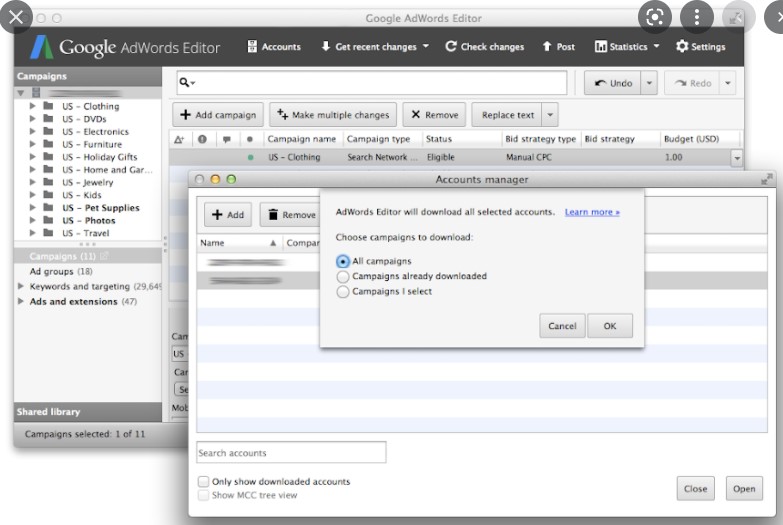Click the search magnifier filter icon
Screen dimensions: 783x525
[x=187, y=82]
